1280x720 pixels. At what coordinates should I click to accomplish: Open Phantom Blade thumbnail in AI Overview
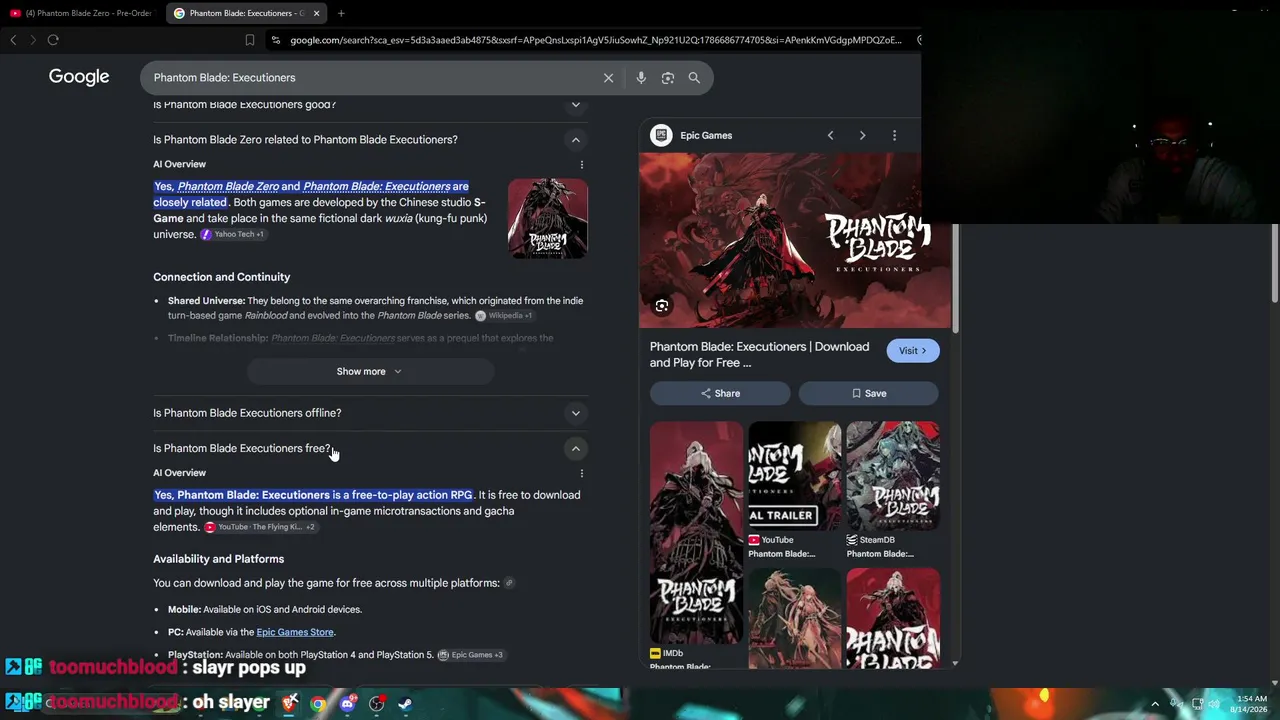[548, 218]
